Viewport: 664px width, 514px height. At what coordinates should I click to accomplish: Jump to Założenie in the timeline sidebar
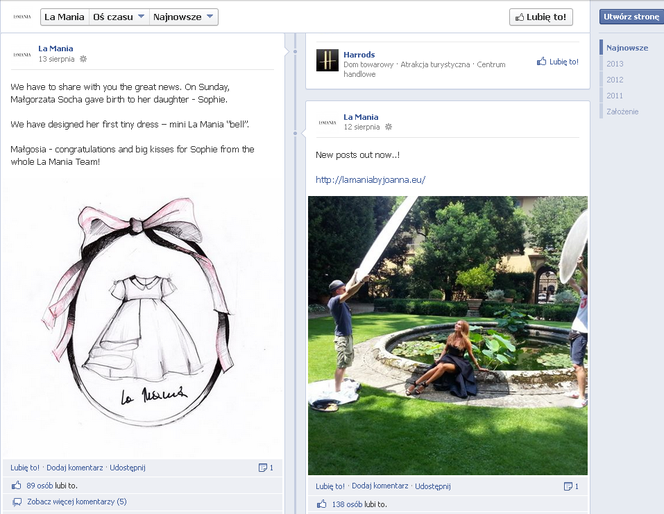[622, 112]
